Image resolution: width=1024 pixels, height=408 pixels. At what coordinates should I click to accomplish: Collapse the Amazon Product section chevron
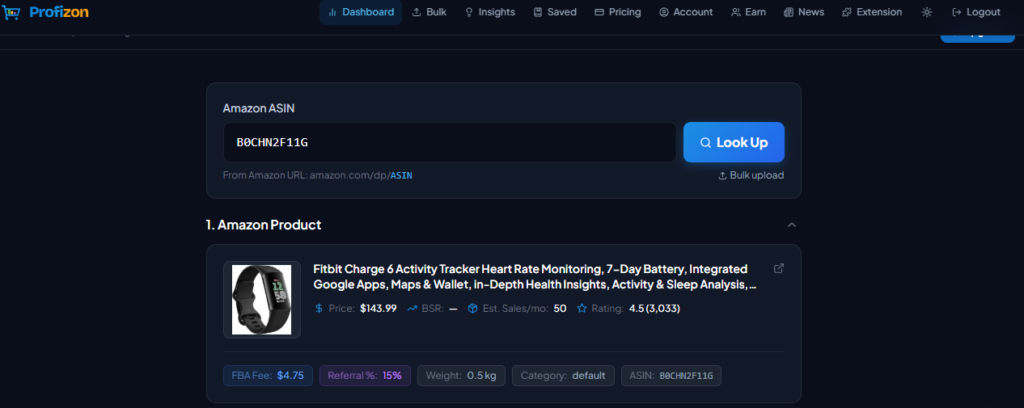click(792, 225)
